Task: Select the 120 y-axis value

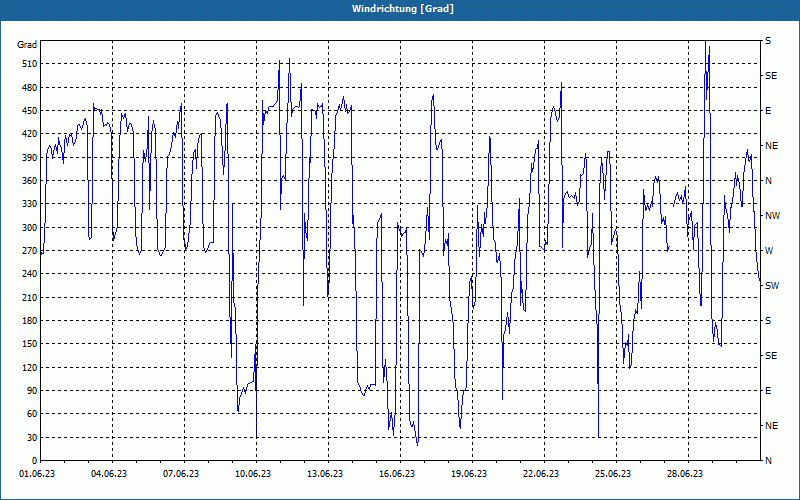Action: pyautogui.click(x=29, y=367)
